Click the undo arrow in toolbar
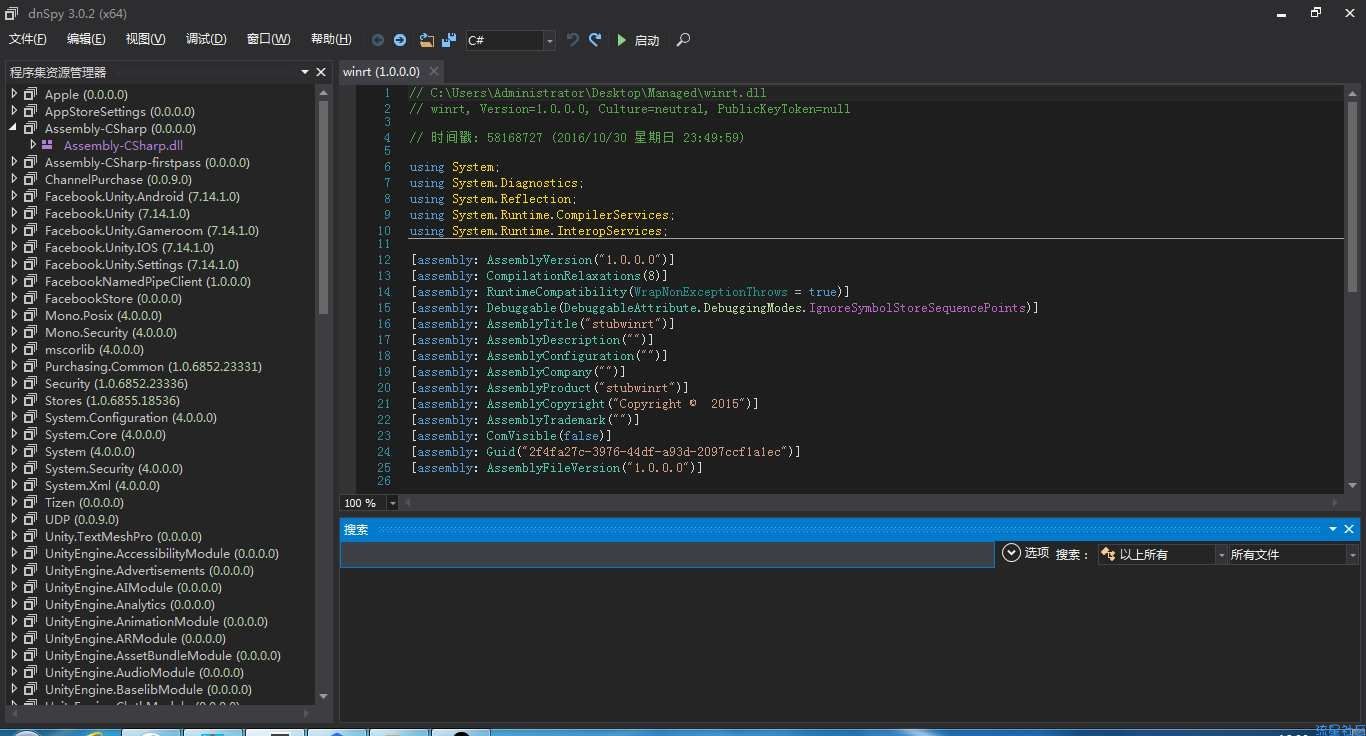The width and height of the screenshot is (1366, 736). click(x=573, y=40)
